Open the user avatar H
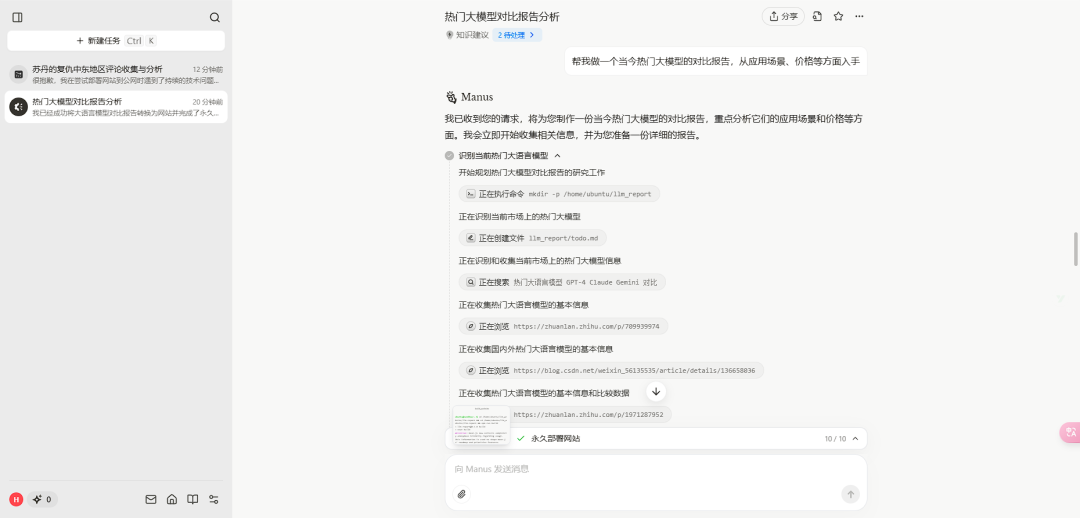Image resolution: width=1080 pixels, height=518 pixels. [16, 499]
